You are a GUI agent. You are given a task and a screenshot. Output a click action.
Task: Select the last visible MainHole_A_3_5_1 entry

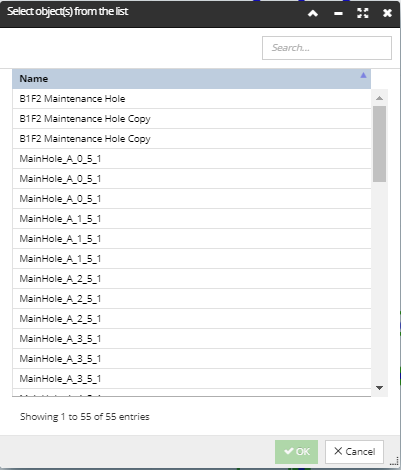tap(192, 379)
